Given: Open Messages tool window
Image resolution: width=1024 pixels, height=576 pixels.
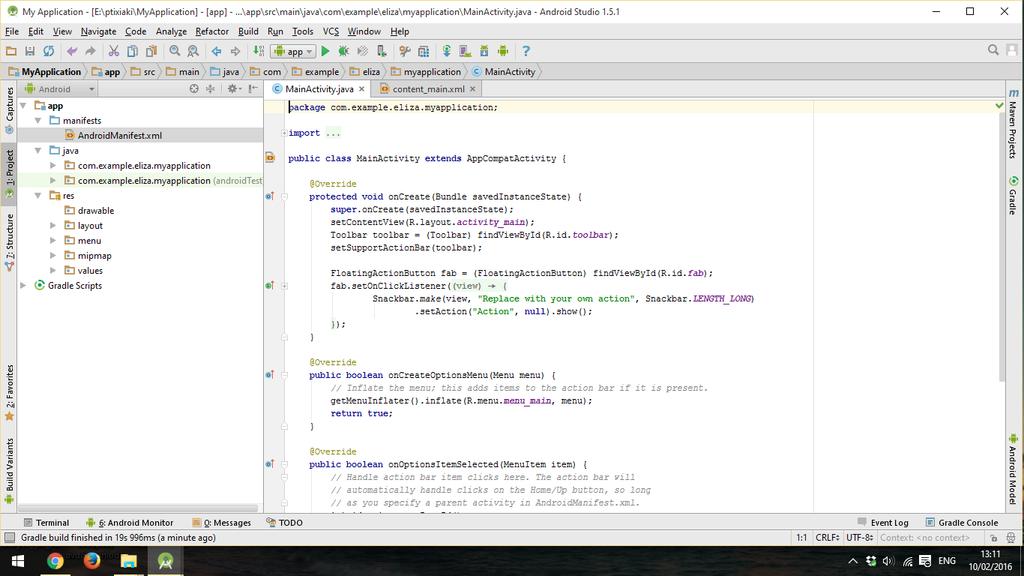Looking at the screenshot, I should pyautogui.click(x=221, y=522).
